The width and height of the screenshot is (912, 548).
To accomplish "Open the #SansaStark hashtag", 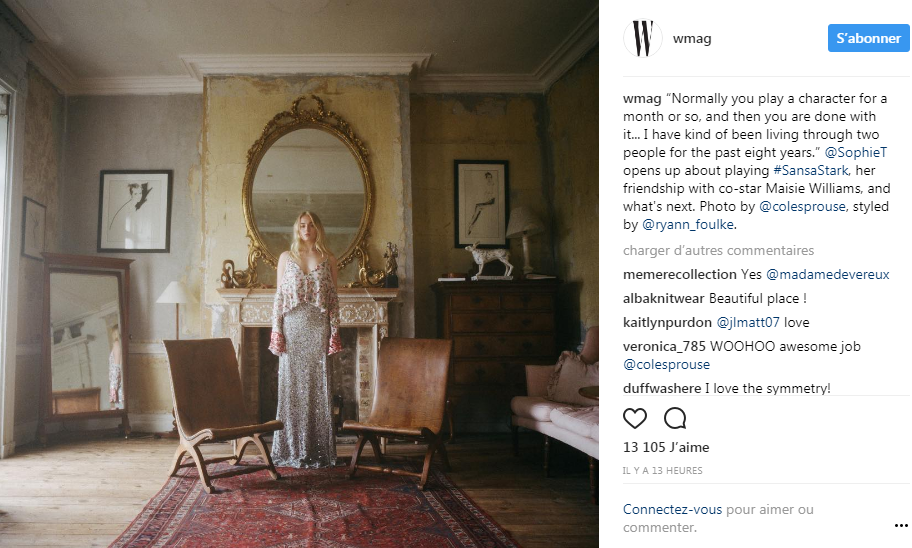I will coord(811,170).
